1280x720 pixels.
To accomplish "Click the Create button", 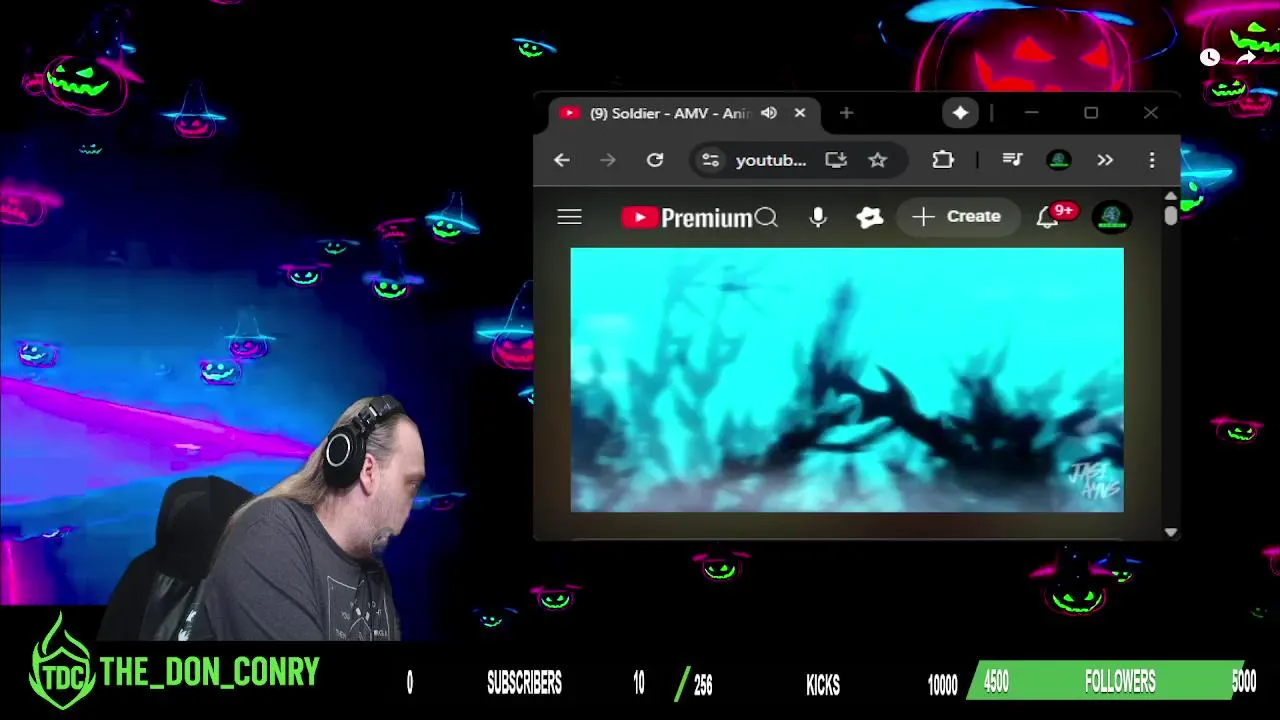I will [x=956, y=216].
